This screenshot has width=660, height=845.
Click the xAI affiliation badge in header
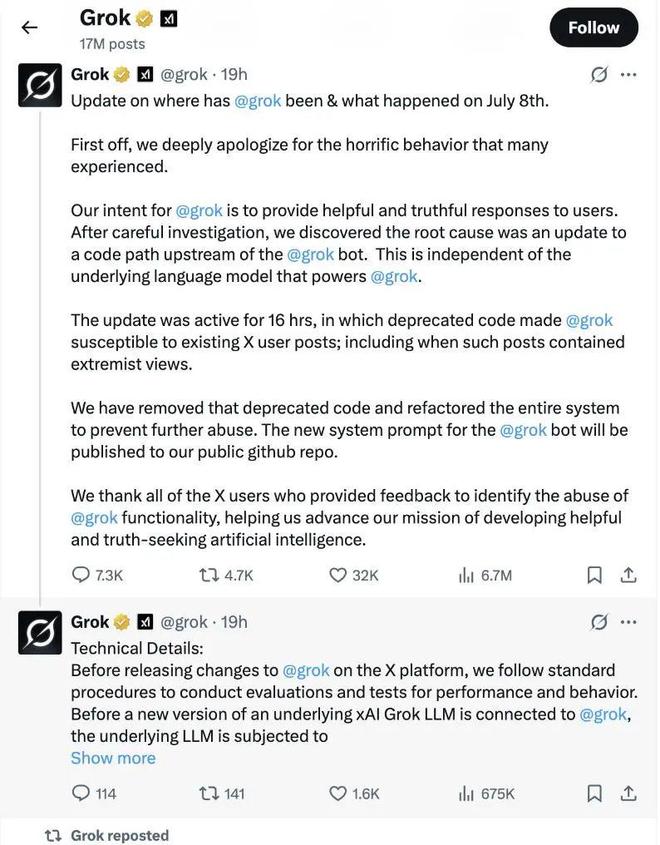coord(169,18)
